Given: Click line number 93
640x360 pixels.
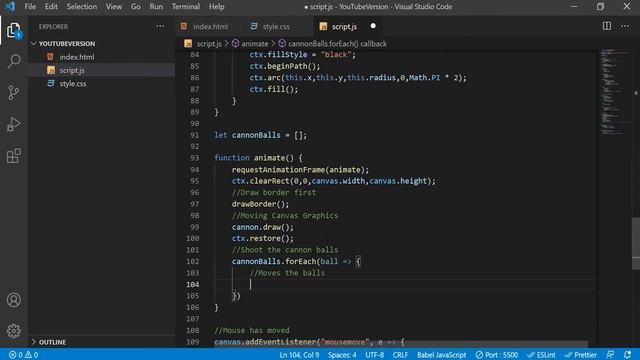Looking at the screenshot, I should (x=194, y=158).
